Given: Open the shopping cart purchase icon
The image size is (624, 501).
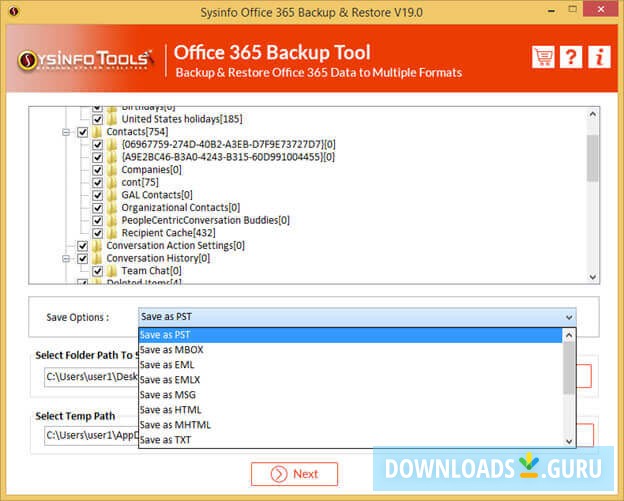Looking at the screenshot, I should pos(543,57).
